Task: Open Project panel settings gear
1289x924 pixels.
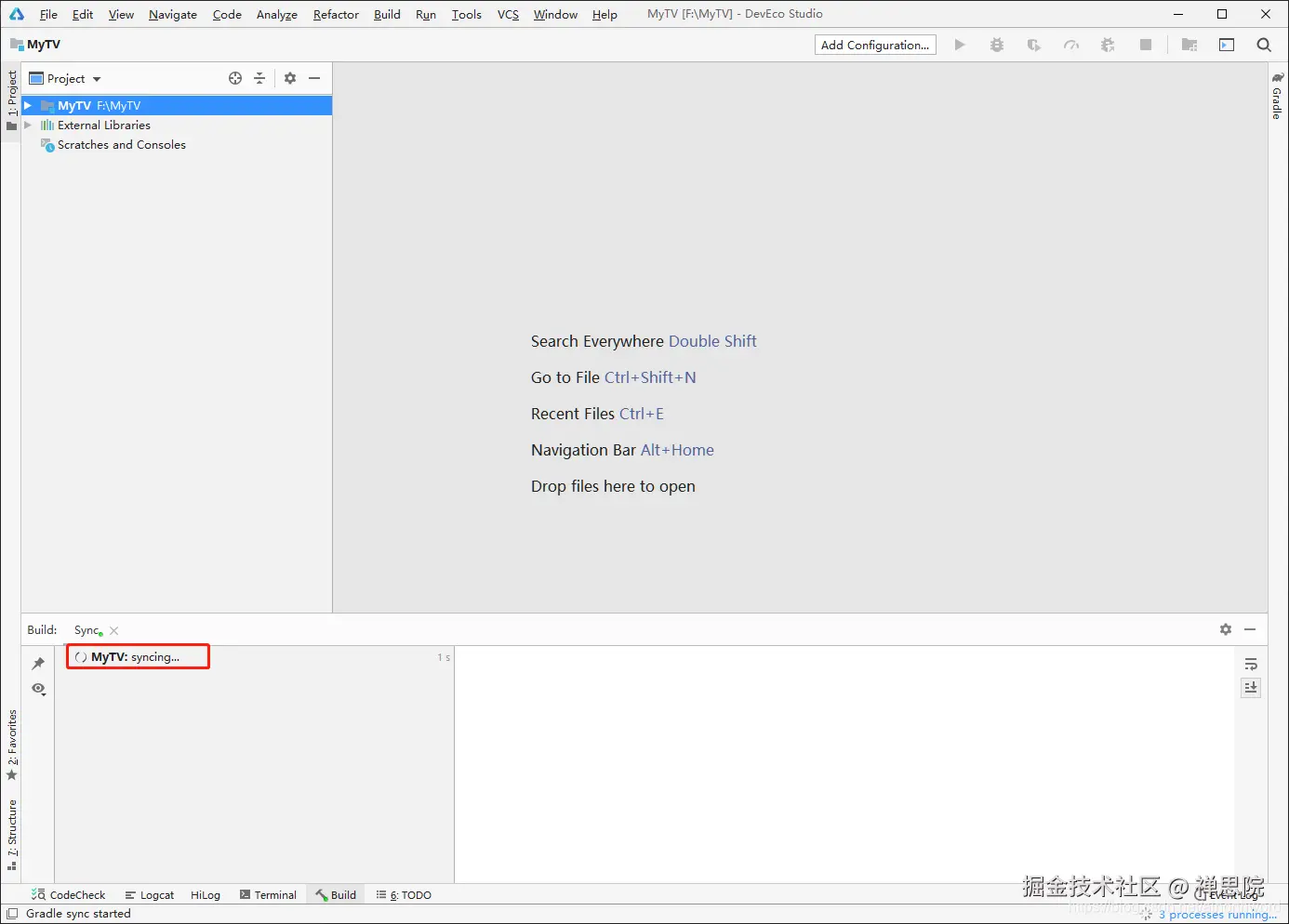Action: point(290,78)
